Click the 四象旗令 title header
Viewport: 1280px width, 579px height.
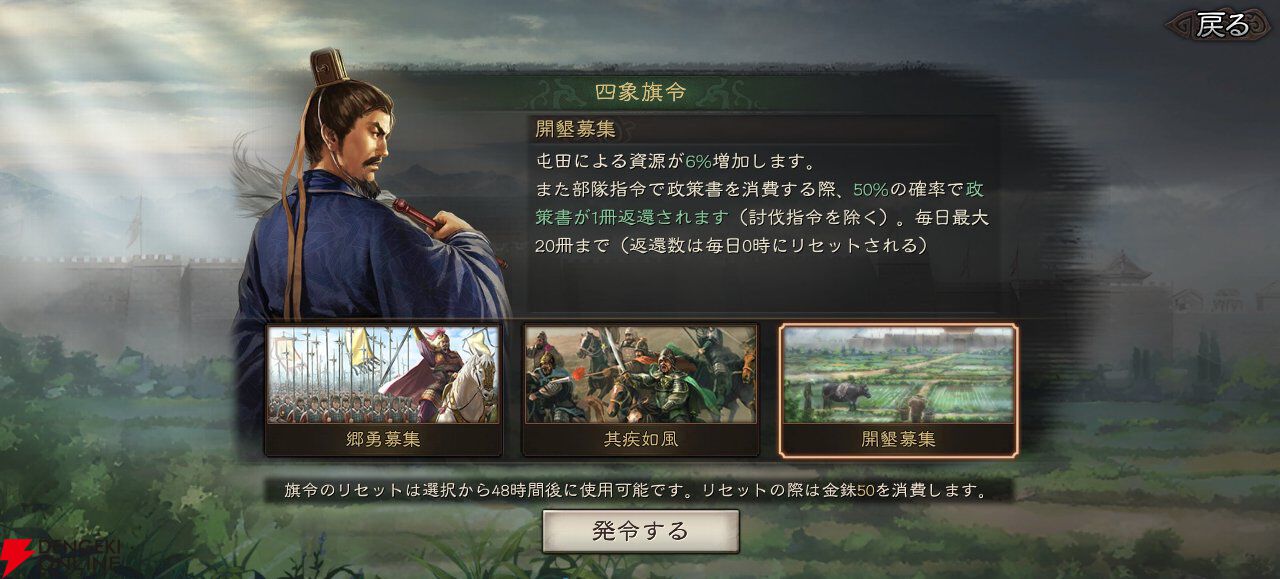pyautogui.click(x=640, y=93)
